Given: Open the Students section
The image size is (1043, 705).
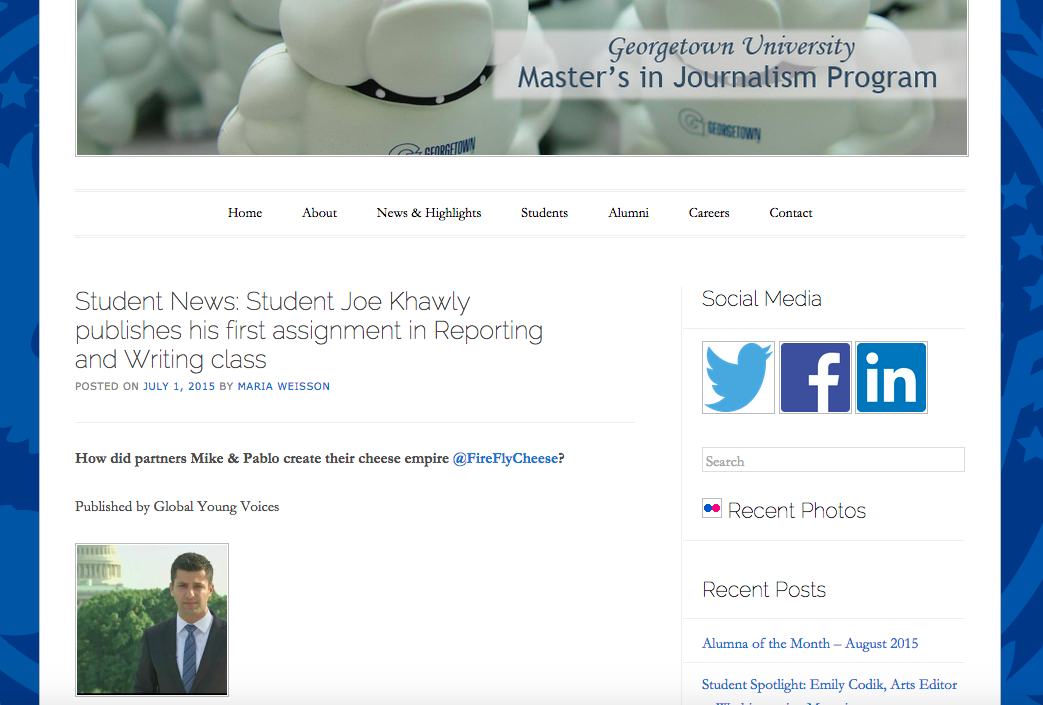Looking at the screenshot, I should pyautogui.click(x=544, y=213).
